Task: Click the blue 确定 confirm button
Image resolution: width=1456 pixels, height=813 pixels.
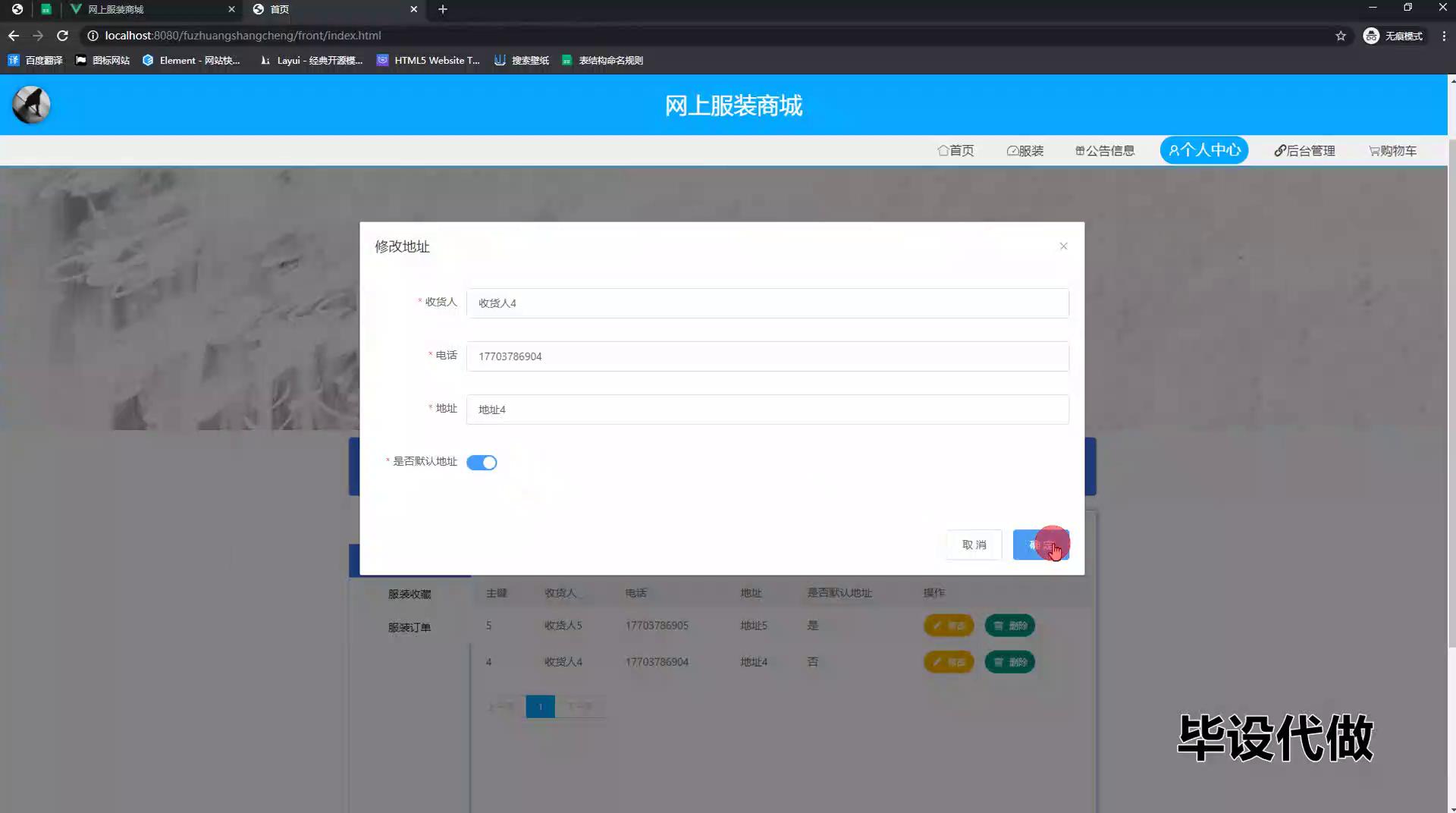Action: [1040, 545]
